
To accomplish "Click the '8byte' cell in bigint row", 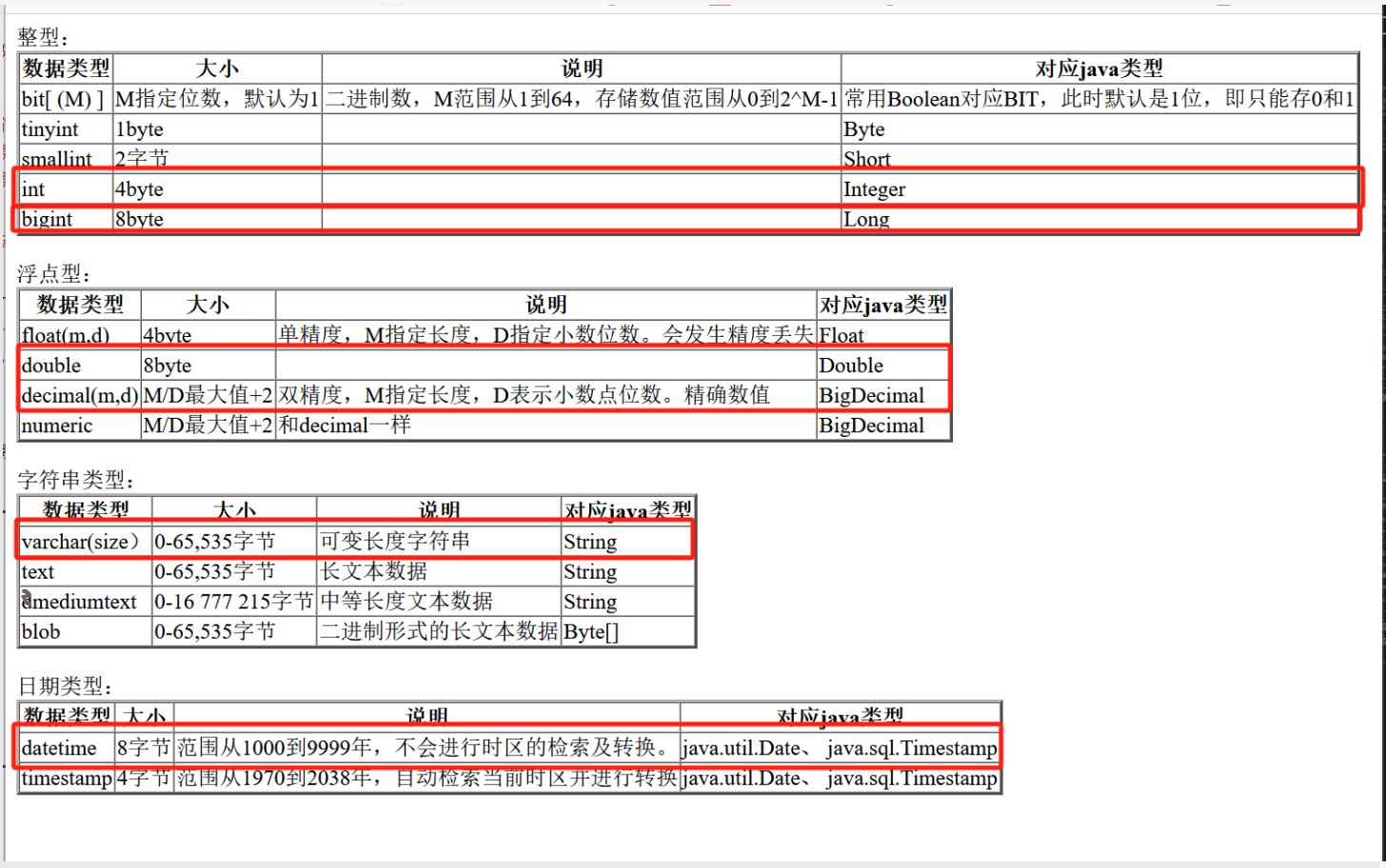I will point(217,219).
